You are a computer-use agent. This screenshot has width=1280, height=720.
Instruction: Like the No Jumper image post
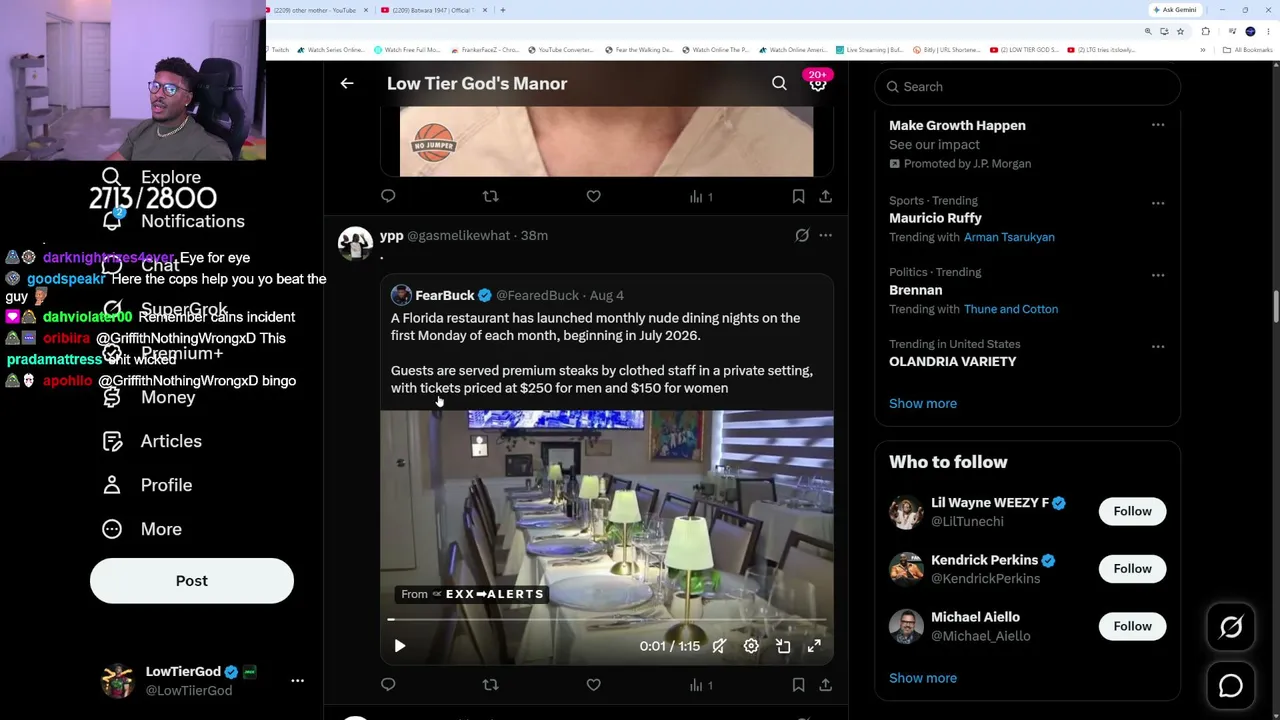click(593, 197)
